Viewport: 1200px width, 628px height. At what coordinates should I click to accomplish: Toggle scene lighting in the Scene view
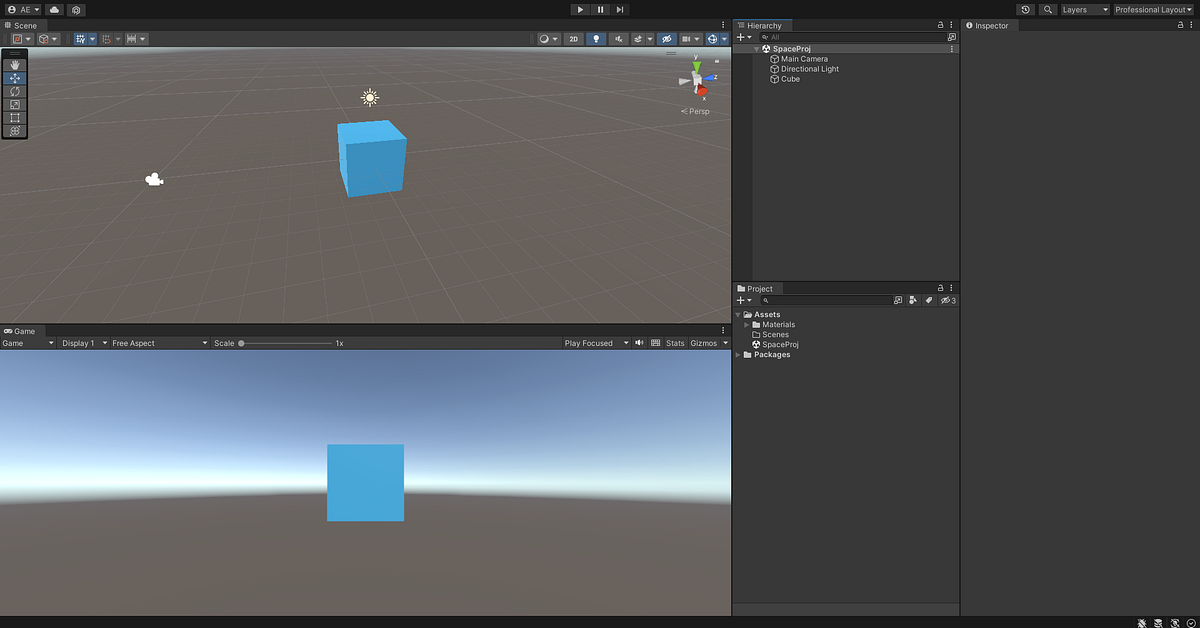(x=596, y=38)
